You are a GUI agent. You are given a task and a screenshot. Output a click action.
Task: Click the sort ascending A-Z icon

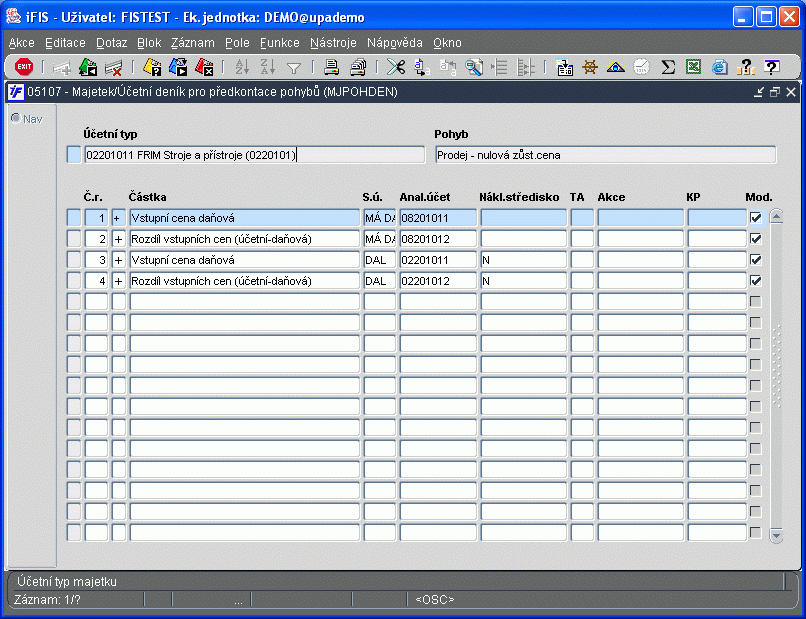click(x=241, y=67)
